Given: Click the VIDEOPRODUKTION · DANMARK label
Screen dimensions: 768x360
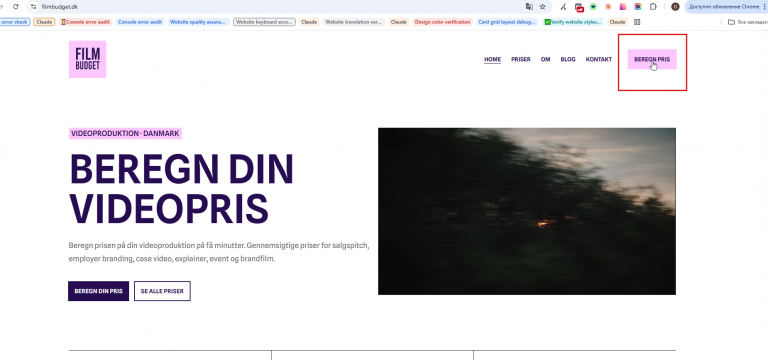Looking at the screenshot, I should 125,134.
